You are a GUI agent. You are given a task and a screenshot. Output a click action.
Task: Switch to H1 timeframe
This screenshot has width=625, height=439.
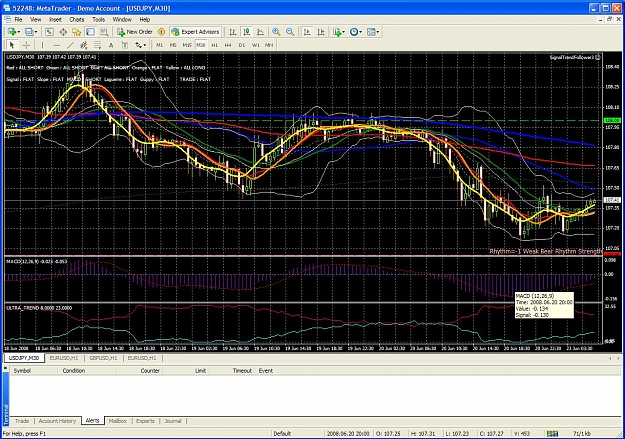214,45
